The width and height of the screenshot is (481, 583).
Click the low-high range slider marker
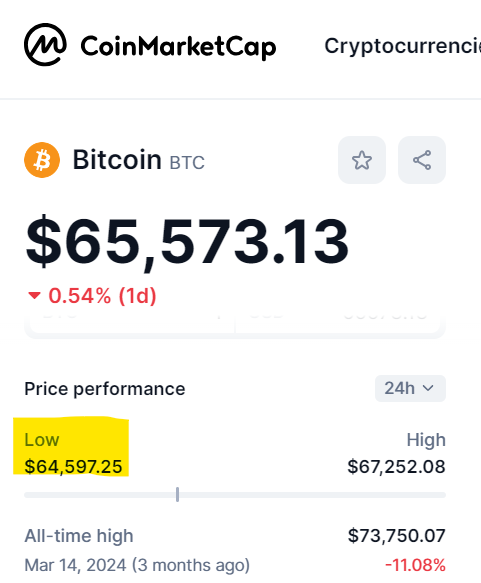tap(177, 495)
